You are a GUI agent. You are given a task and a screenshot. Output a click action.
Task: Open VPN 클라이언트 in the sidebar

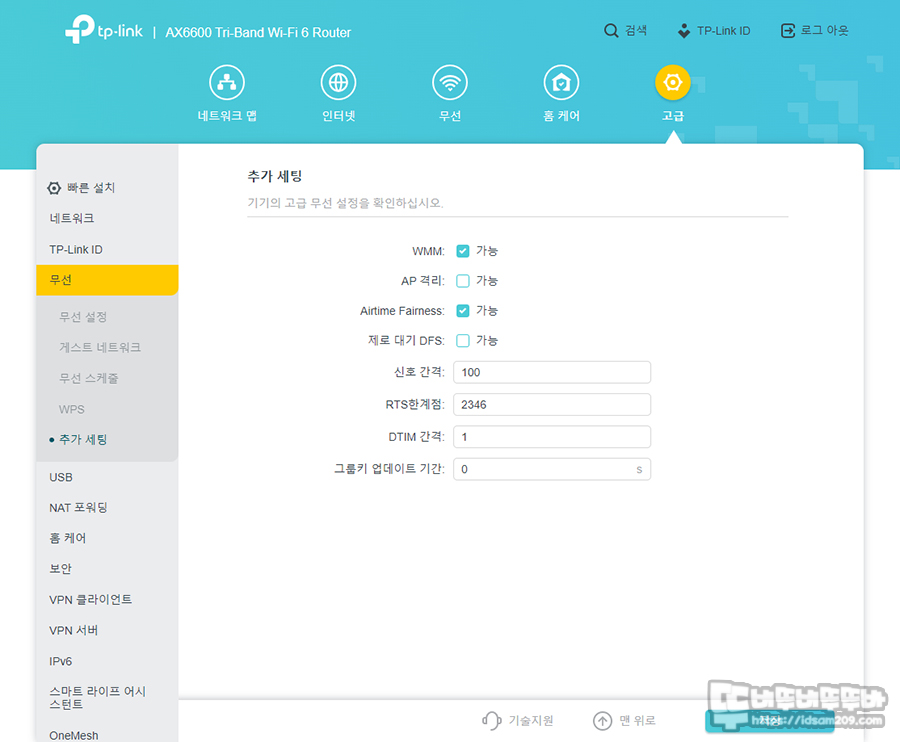point(91,600)
